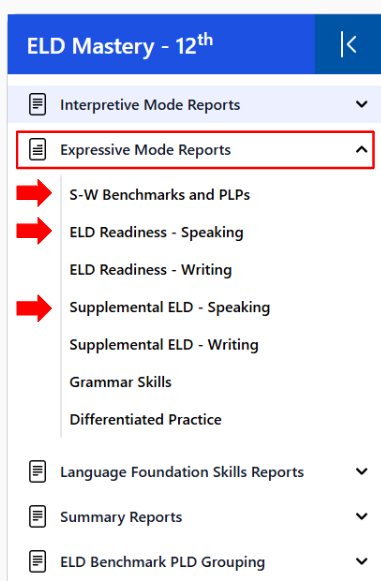Open the Grammar Skills report
This screenshot has height=581, width=381.
coord(120,382)
